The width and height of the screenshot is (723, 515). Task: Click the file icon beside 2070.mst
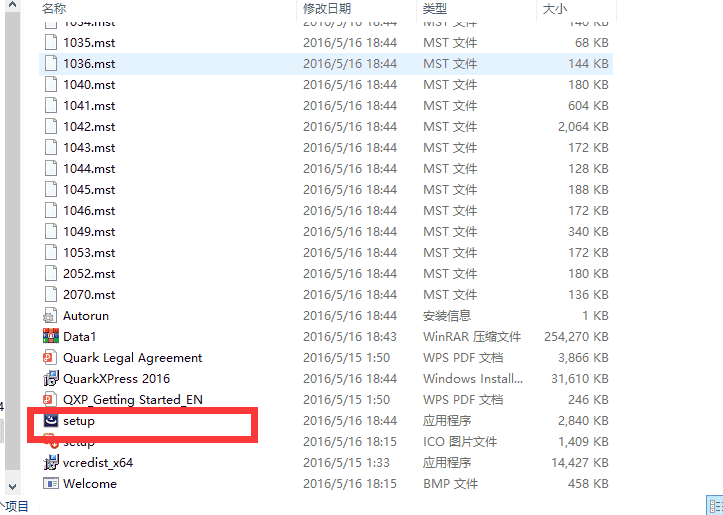click(x=51, y=294)
